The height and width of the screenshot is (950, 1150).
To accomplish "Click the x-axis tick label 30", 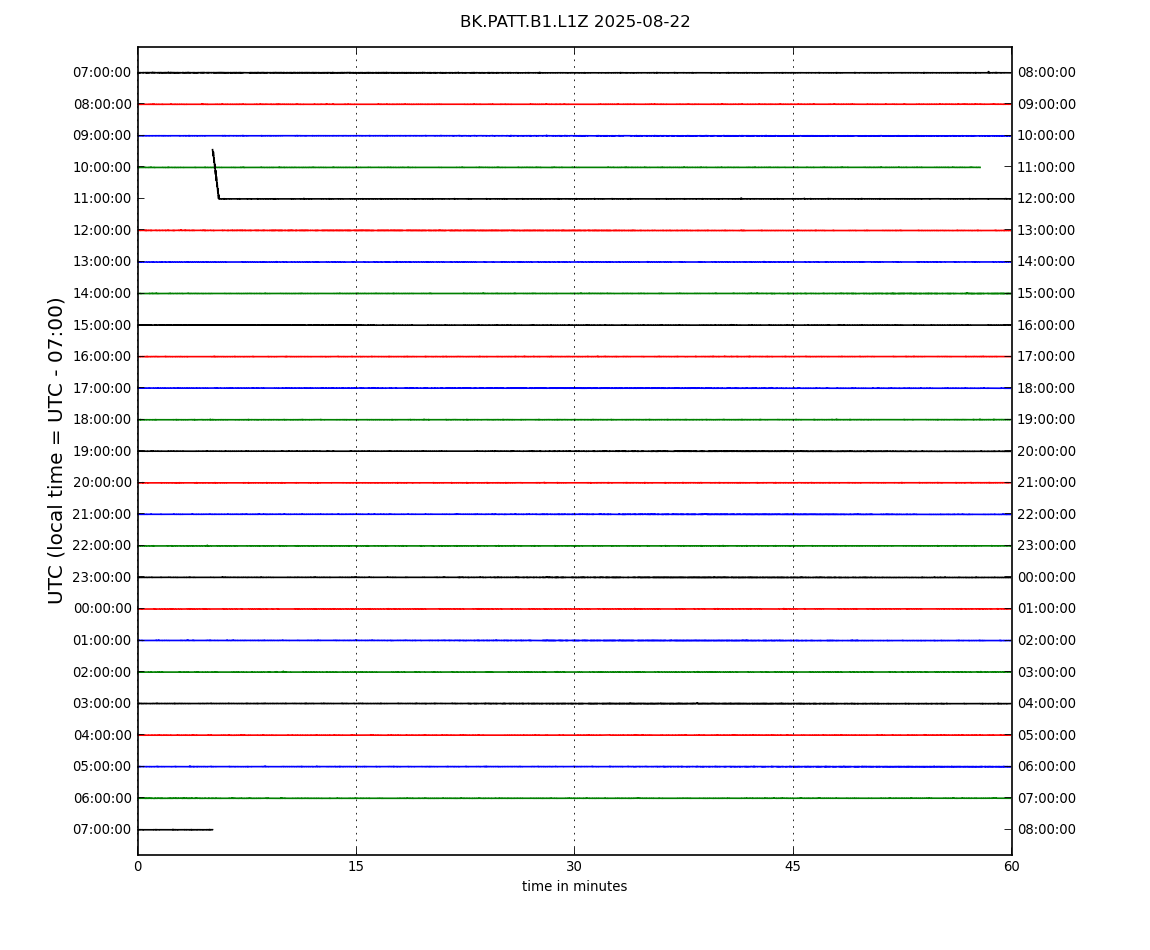I will (x=574, y=866).
